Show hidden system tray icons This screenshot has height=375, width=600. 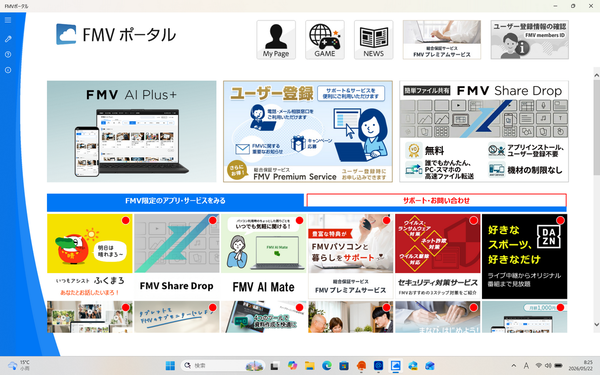(514, 366)
